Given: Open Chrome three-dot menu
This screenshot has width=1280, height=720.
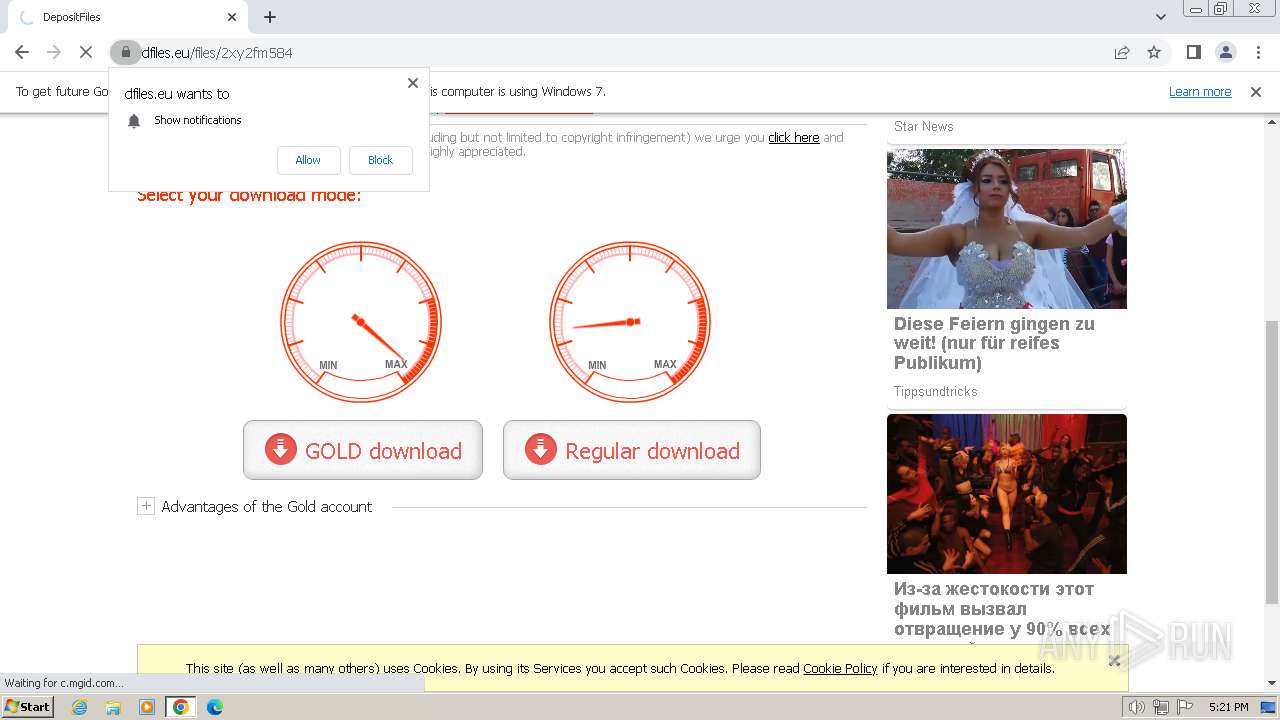Looking at the screenshot, I should click(x=1258, y=52).
